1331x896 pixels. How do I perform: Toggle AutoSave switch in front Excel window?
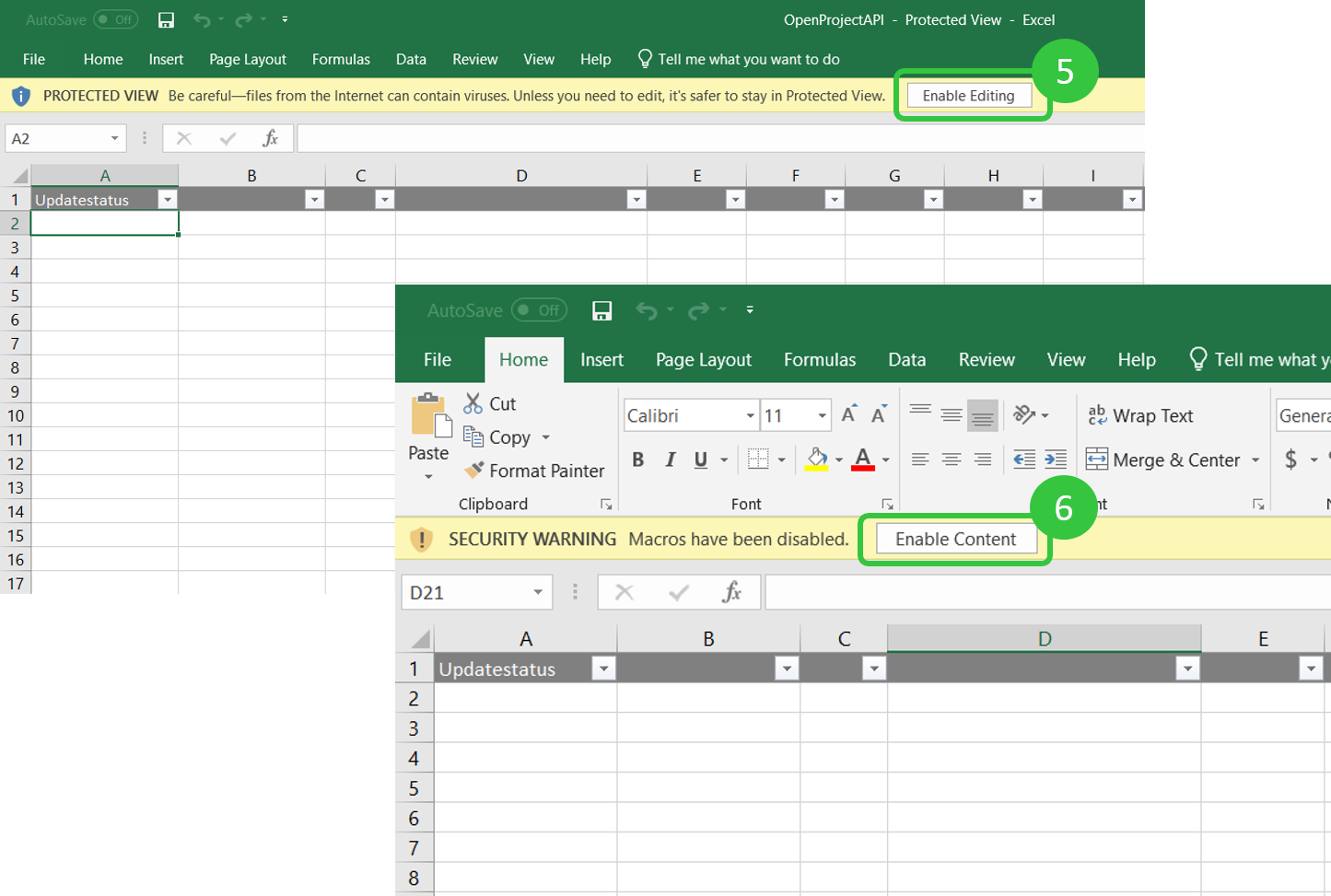point(539,310)
